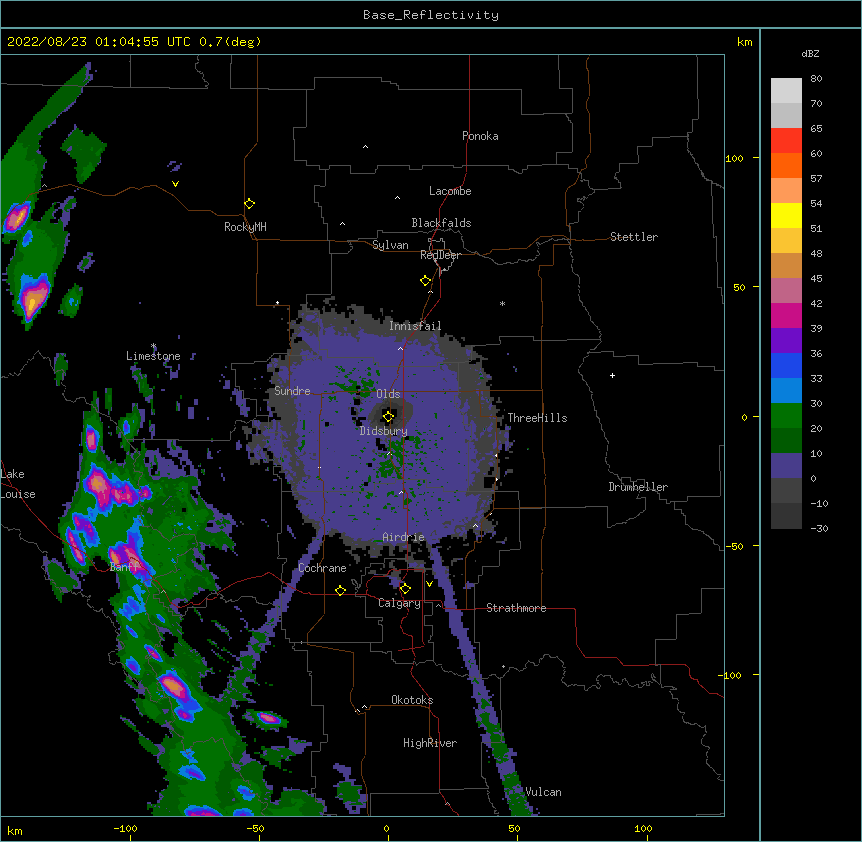862x842 pixels.
Task: Click the Airdrie label
Action: [404, 537]
